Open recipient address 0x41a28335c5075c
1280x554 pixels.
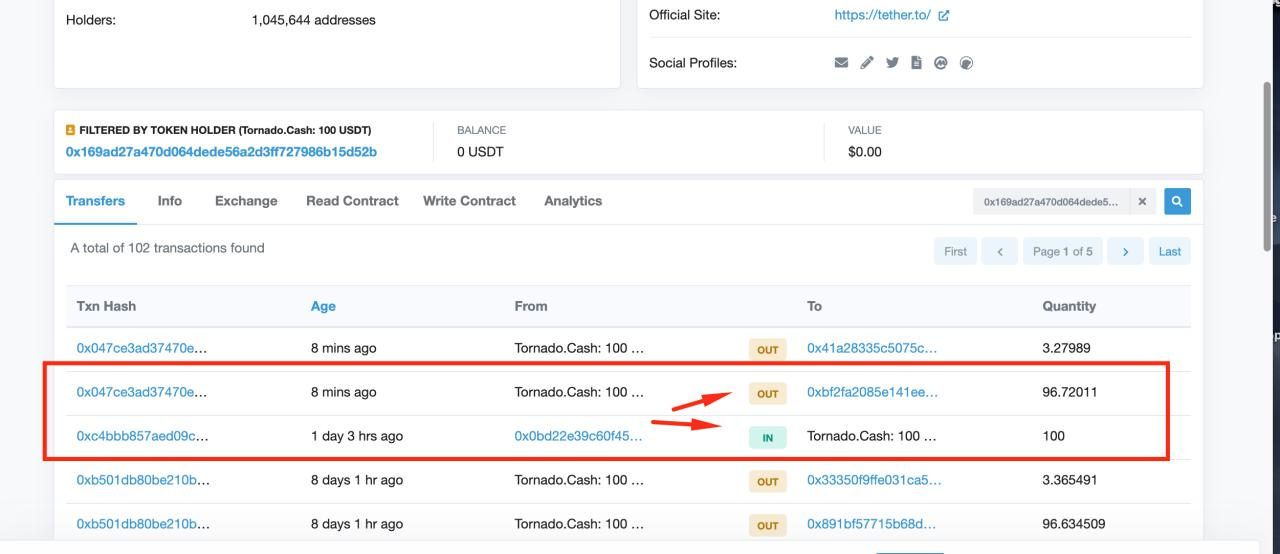(x=872, y=348)
